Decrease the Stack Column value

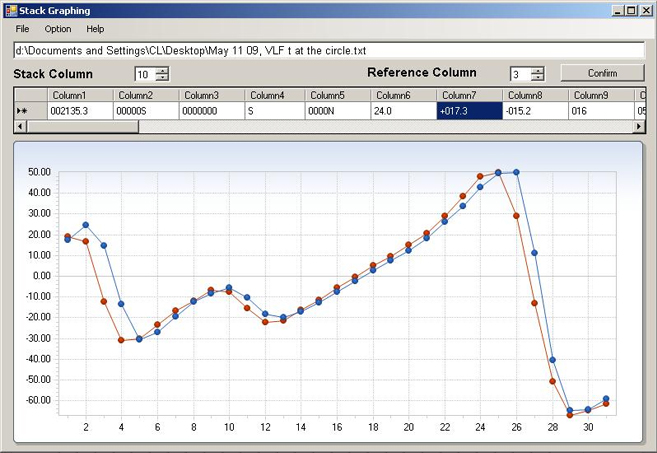point(162,78)
